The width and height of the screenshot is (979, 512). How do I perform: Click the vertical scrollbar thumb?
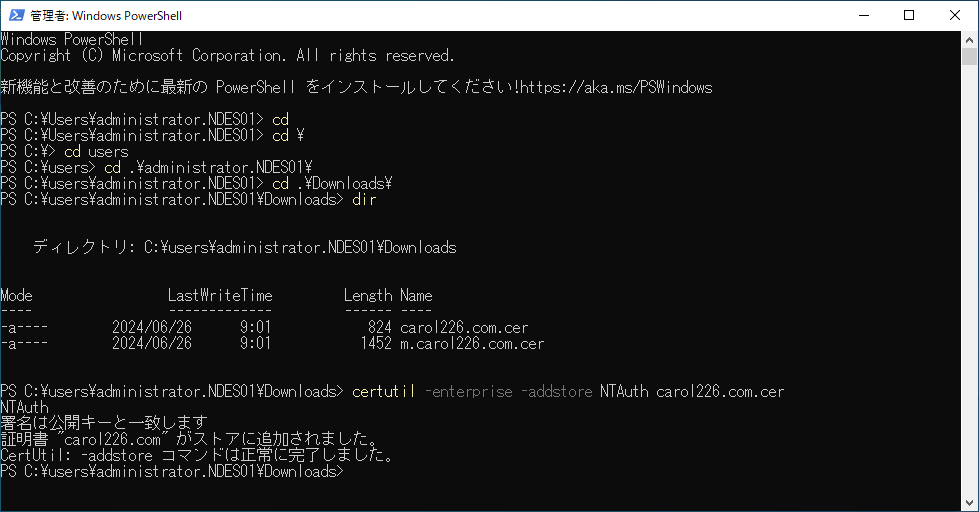pyautogui.click(x=969, y=57)
